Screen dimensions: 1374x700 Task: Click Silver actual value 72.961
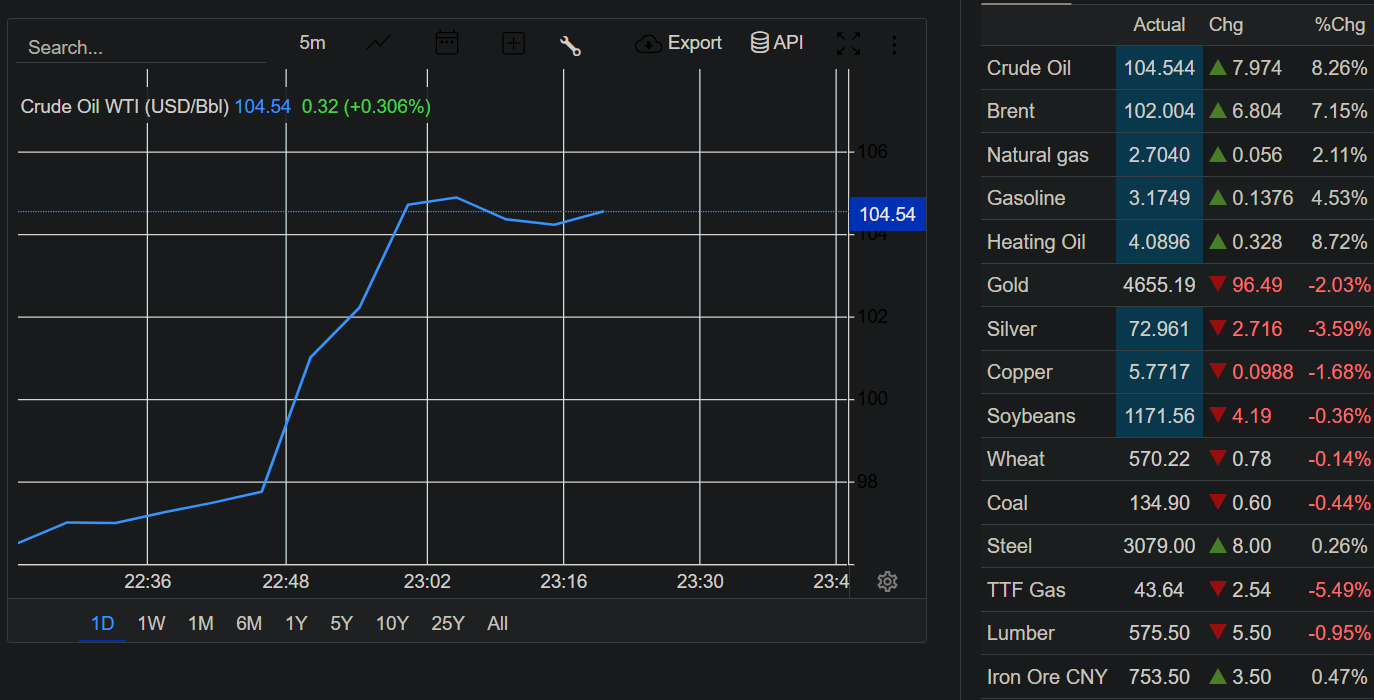[1159, 329]
